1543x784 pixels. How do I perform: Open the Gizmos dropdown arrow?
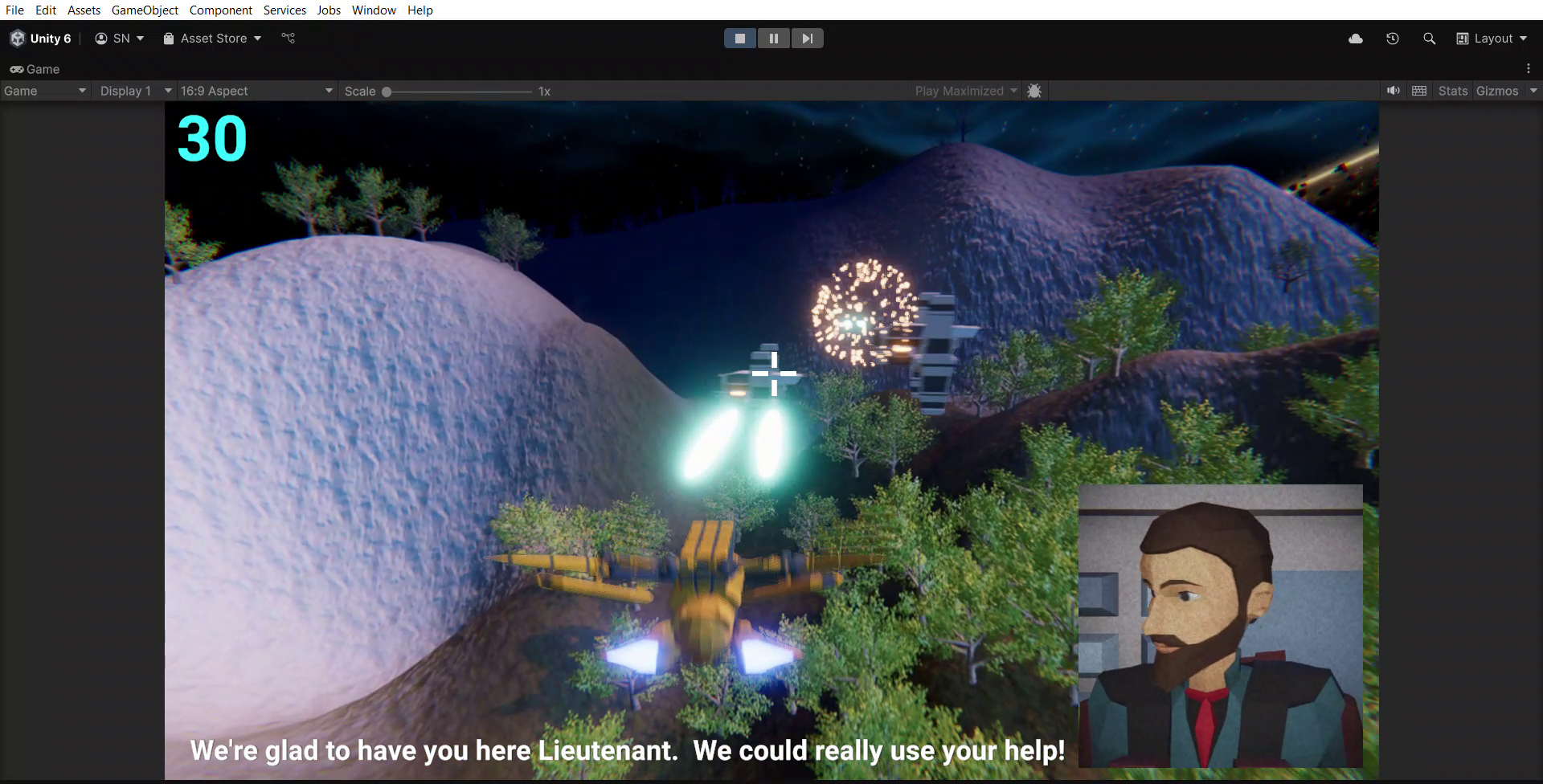click(x=1533, y=91)
